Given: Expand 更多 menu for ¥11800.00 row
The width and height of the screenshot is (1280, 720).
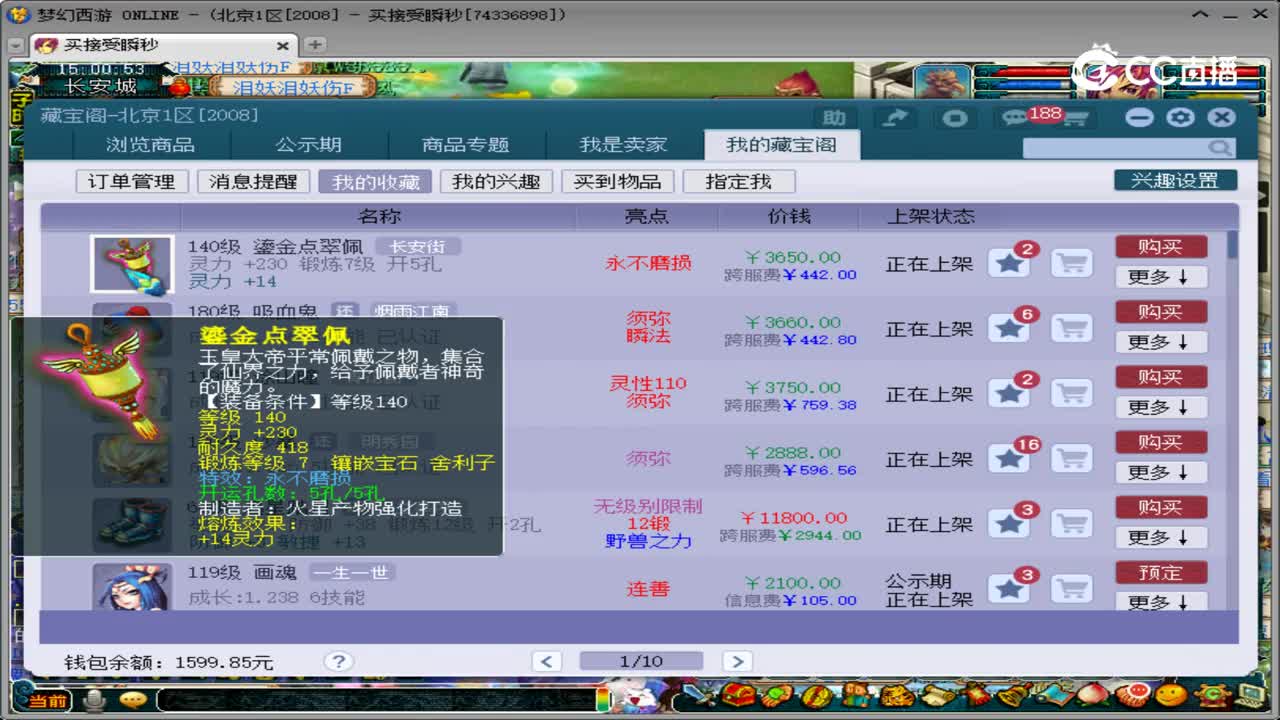Looking at the screenshot, I should [x=1160, y=537].
